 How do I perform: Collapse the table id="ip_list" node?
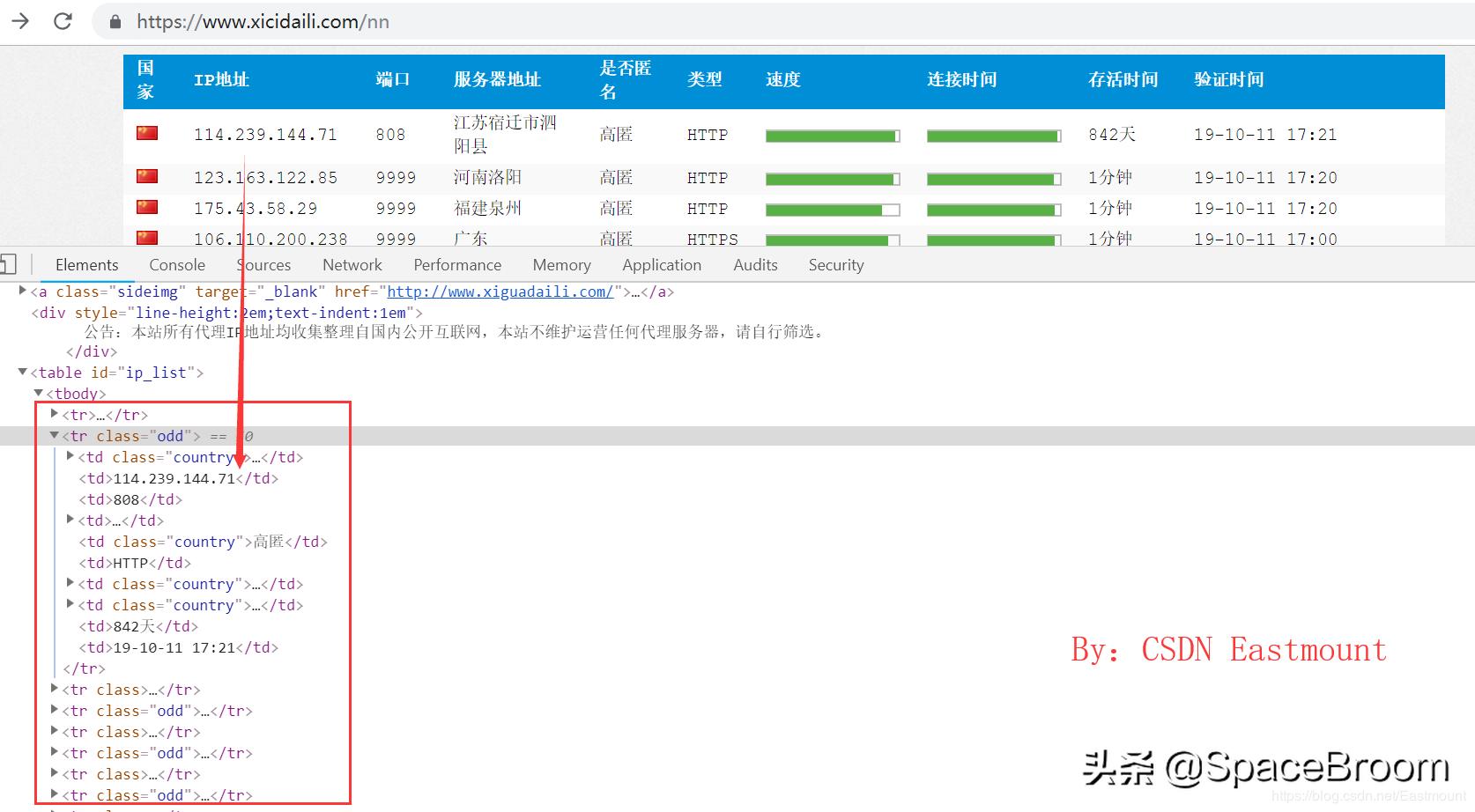[x=22, y=372]
